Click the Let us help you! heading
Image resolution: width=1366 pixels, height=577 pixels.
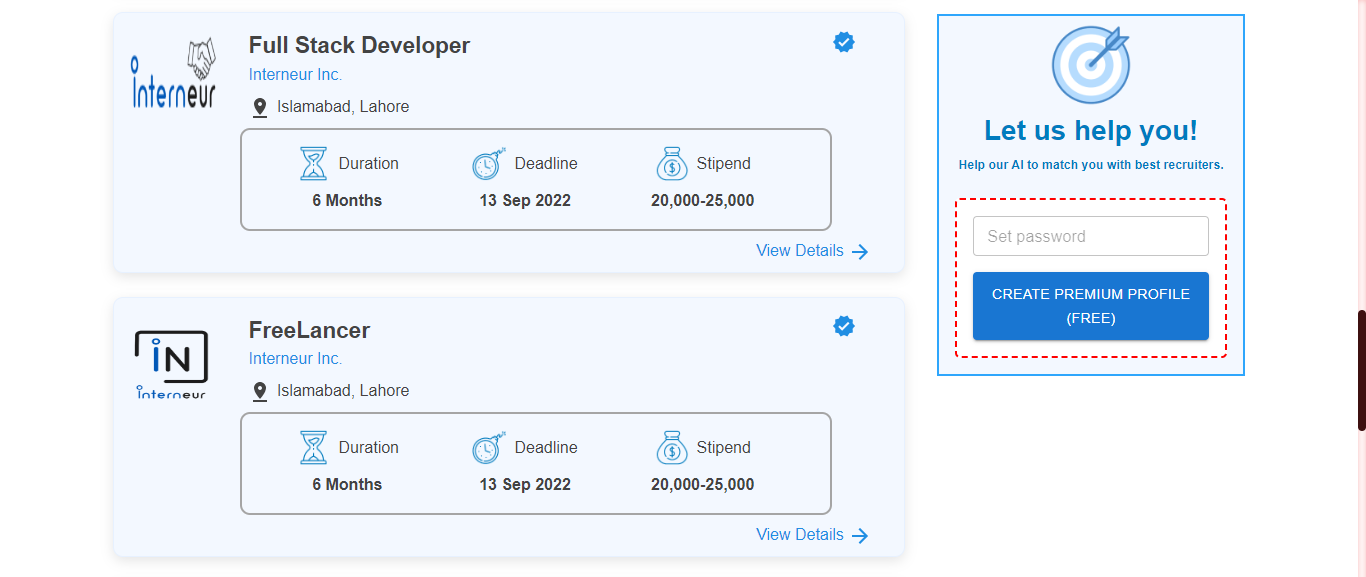coord(1091,130)
